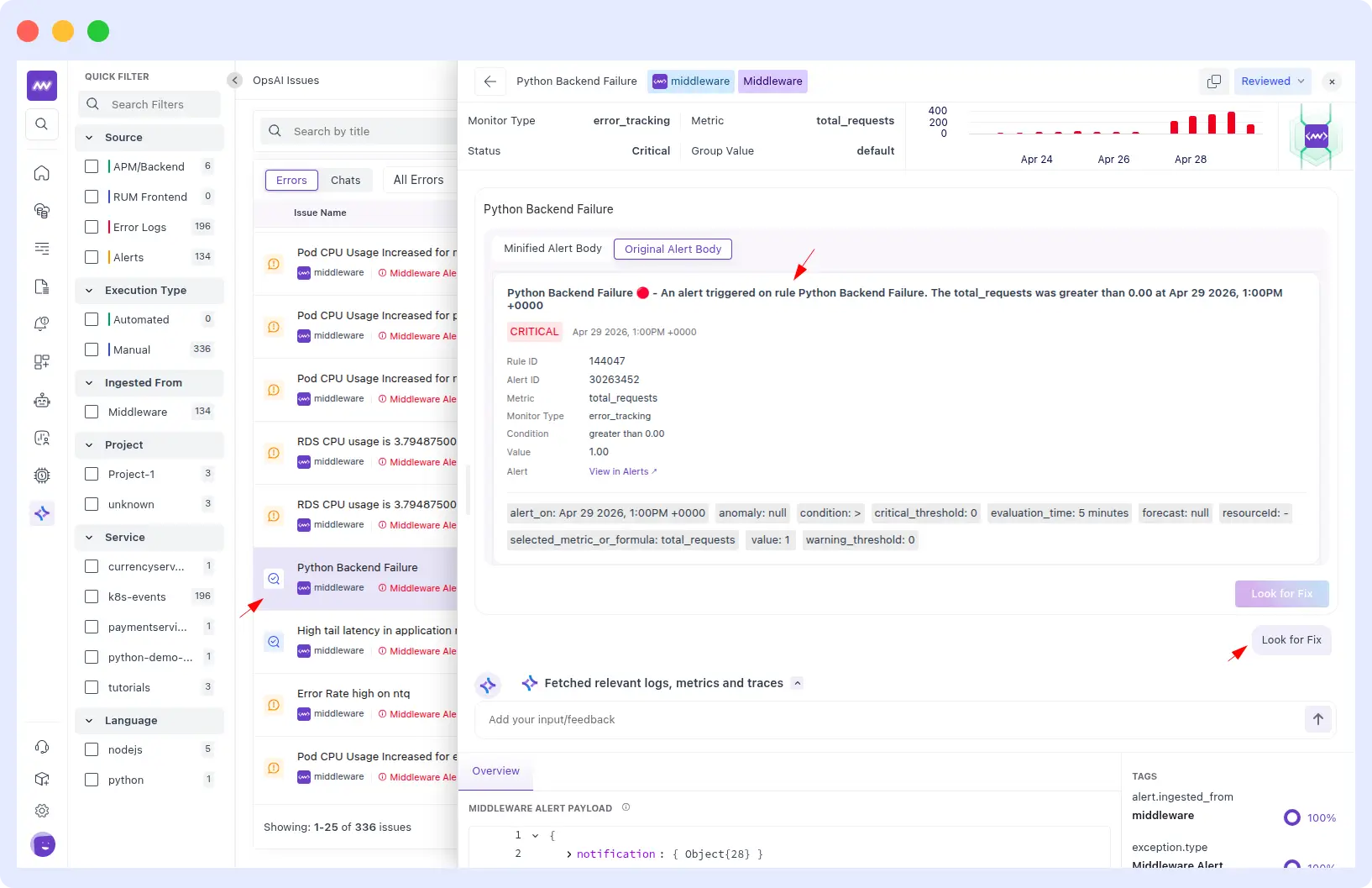This screenshot has height=888, width=1372.
Task: Open the View in Alerts link
Action: (622, 471)
